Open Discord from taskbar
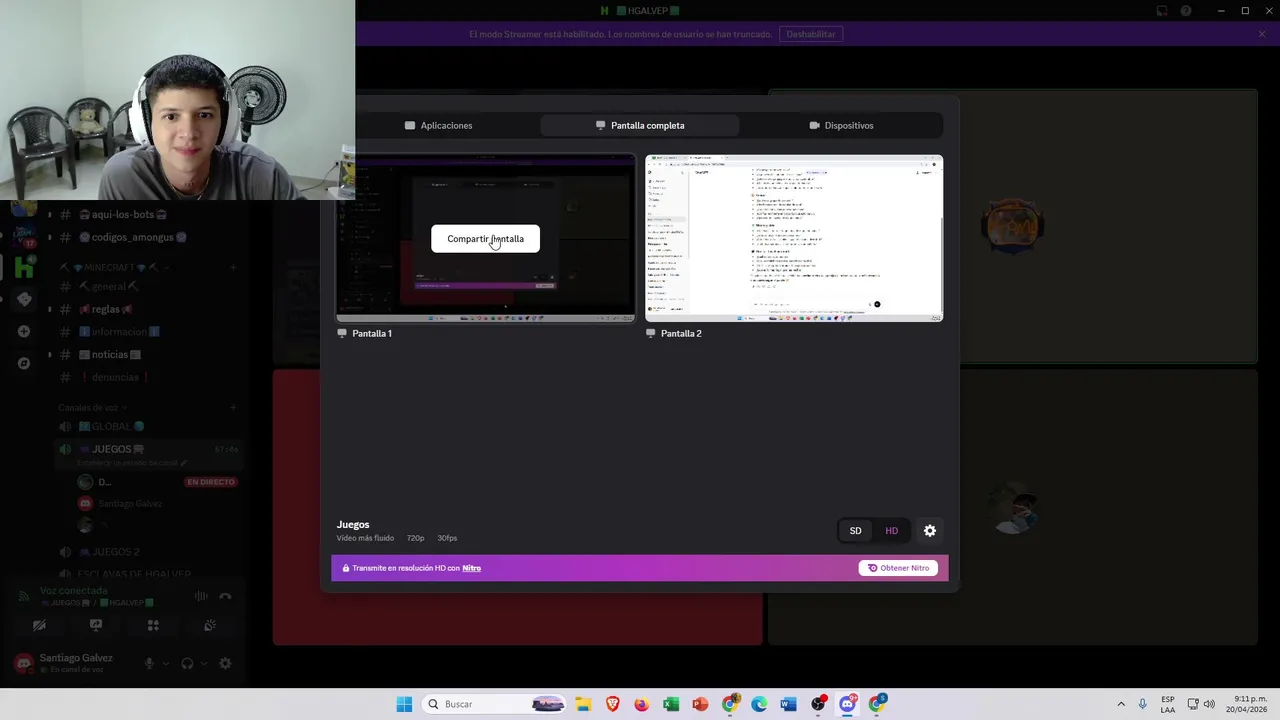The width and height of the screenshot is (1280, 720). click(x=847, y=704)
